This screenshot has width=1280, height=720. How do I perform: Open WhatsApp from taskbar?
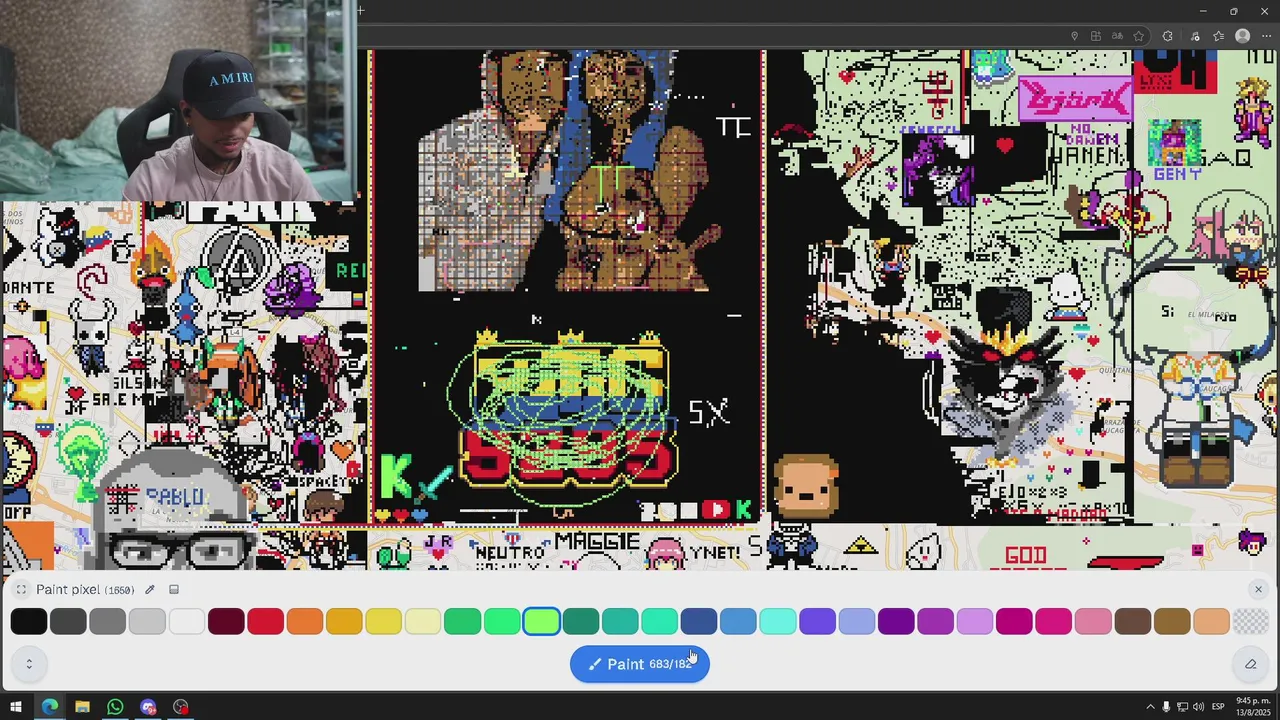coord(115,707)
